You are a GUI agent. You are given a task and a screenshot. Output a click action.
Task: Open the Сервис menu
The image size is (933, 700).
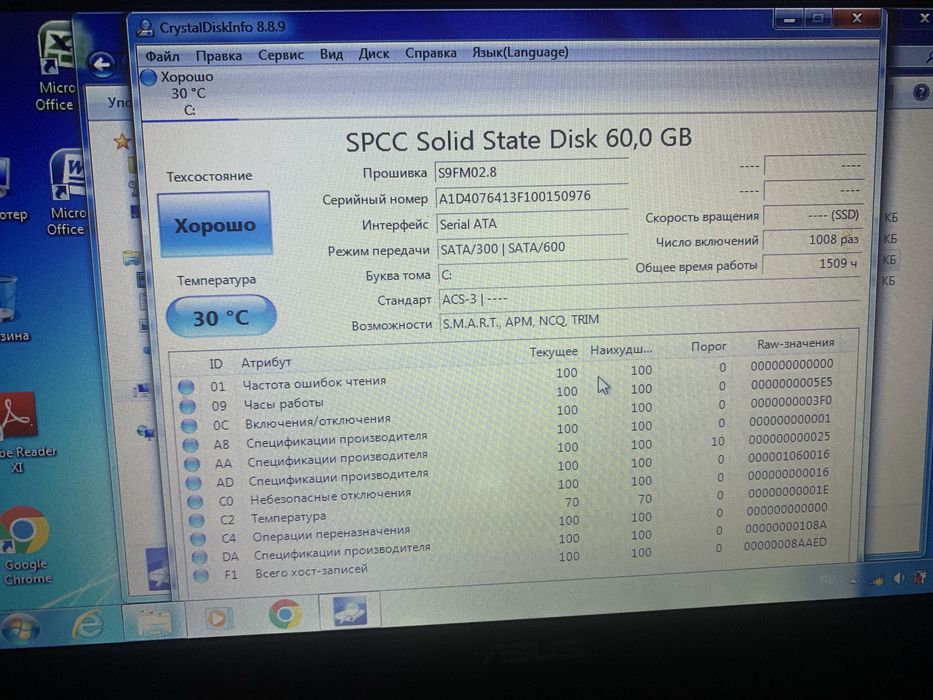click(x=281, y=55)
